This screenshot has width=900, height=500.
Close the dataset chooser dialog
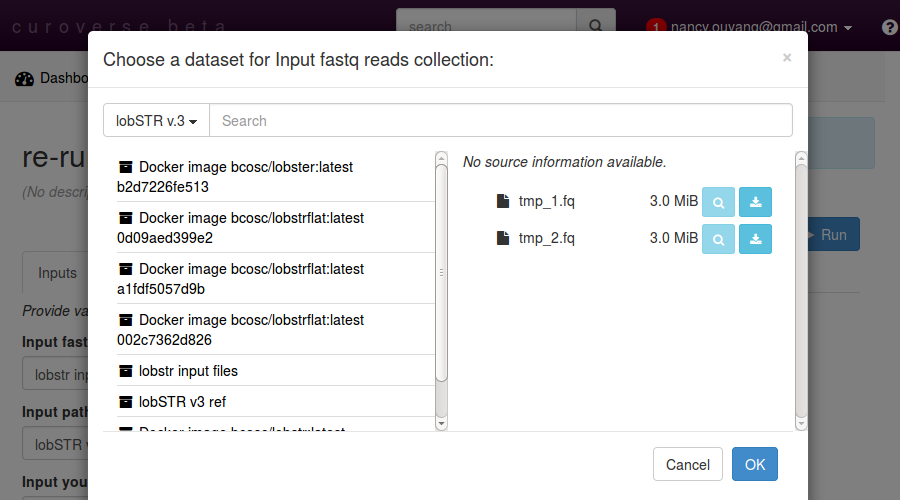[x=787, y=58]
